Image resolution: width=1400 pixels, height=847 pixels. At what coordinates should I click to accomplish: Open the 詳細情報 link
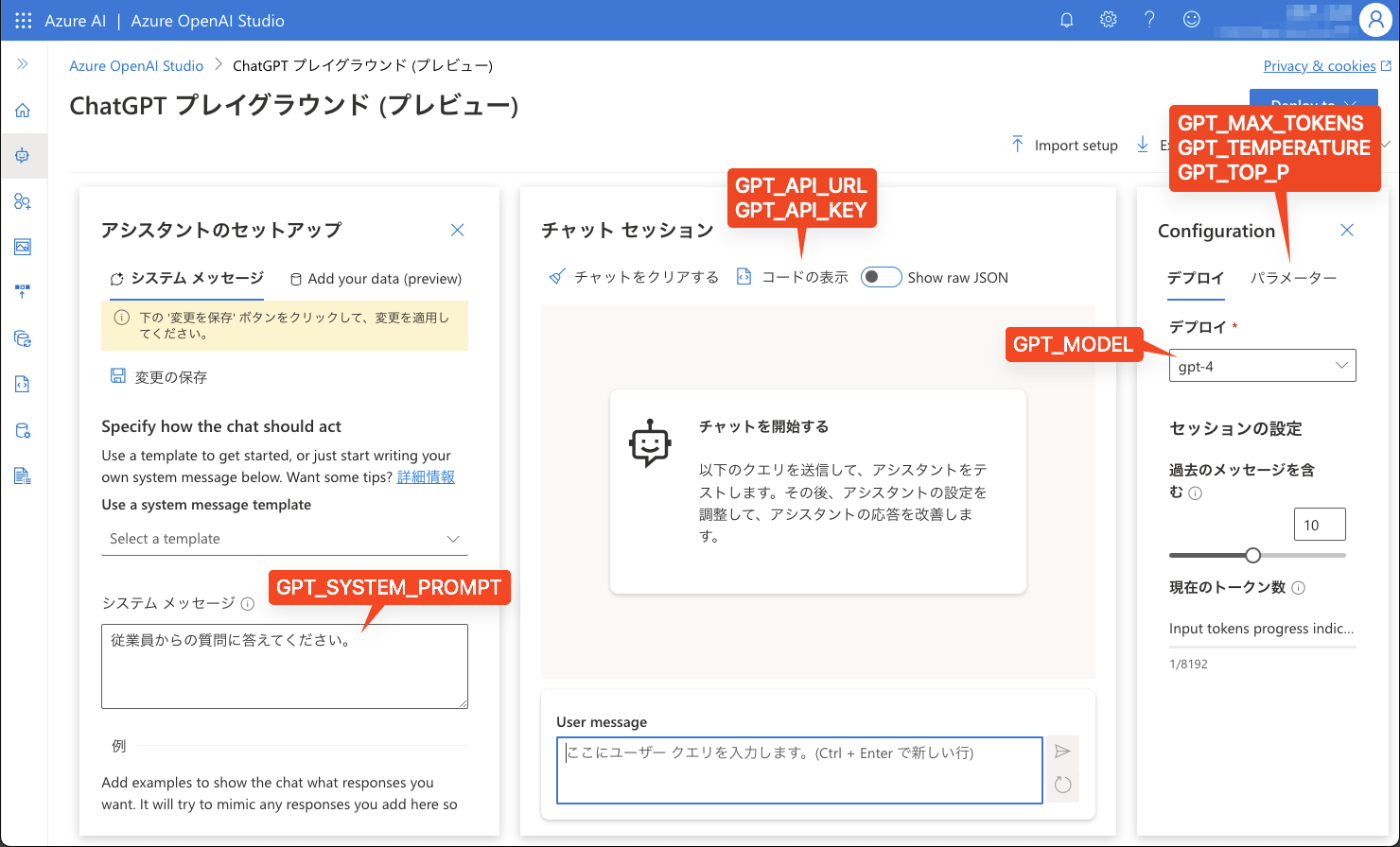[x=426, y=477]
